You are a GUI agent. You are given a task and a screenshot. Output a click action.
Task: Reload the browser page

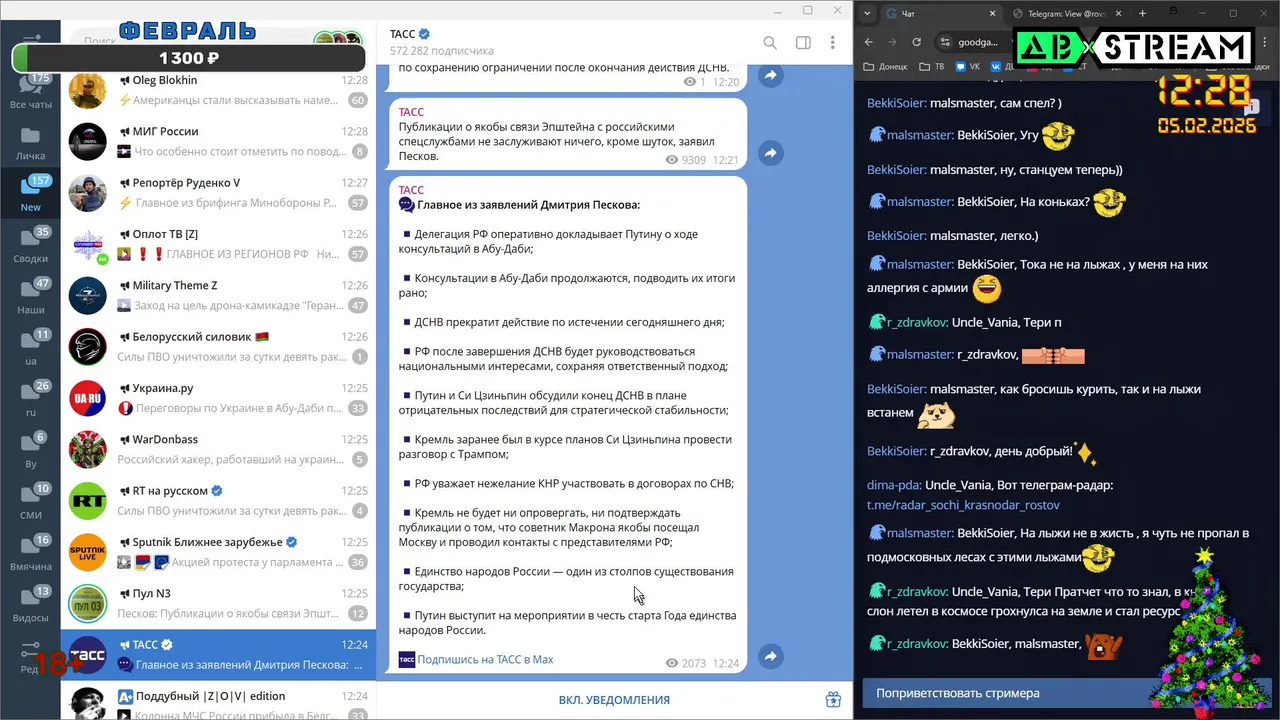click(916, 42)
